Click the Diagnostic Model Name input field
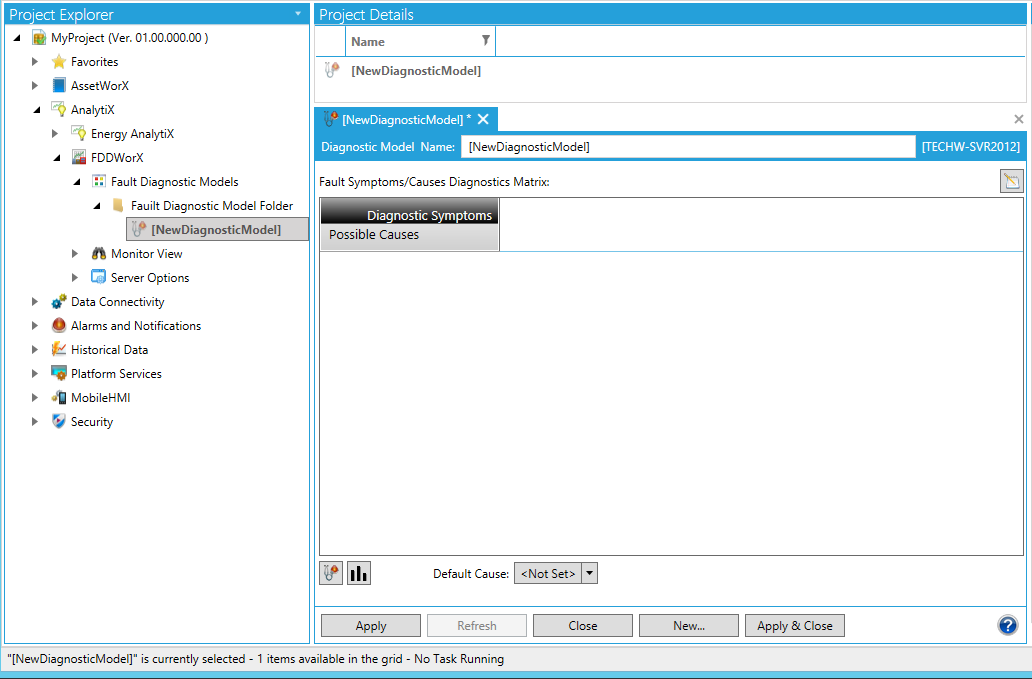 point(688,147)
